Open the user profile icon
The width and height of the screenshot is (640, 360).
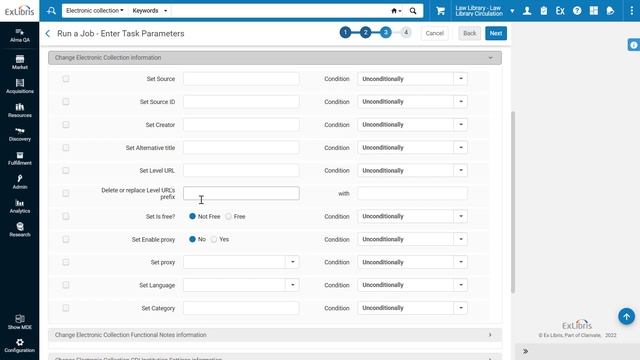[527, 11]
